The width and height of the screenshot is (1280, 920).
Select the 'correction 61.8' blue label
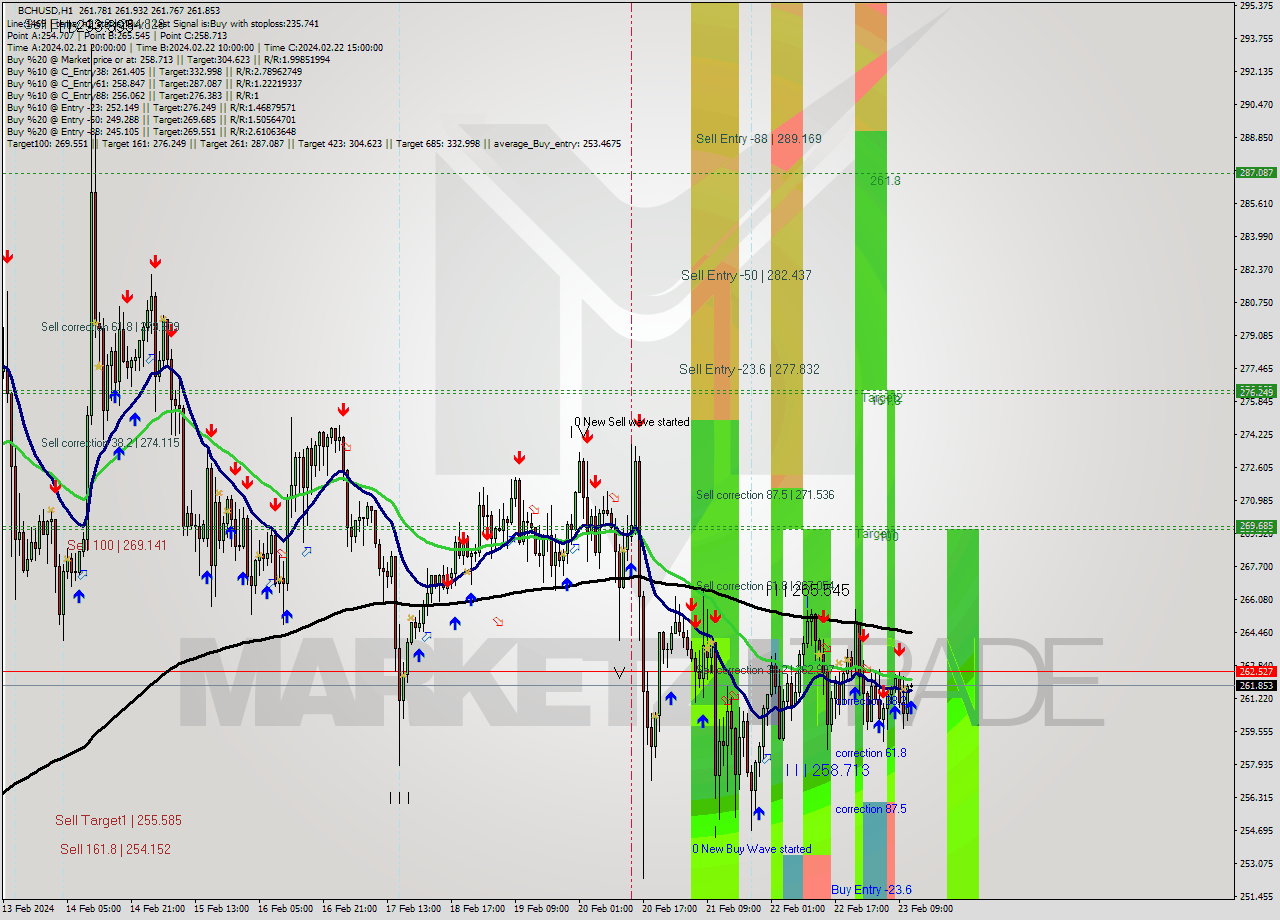coord(871,753)
